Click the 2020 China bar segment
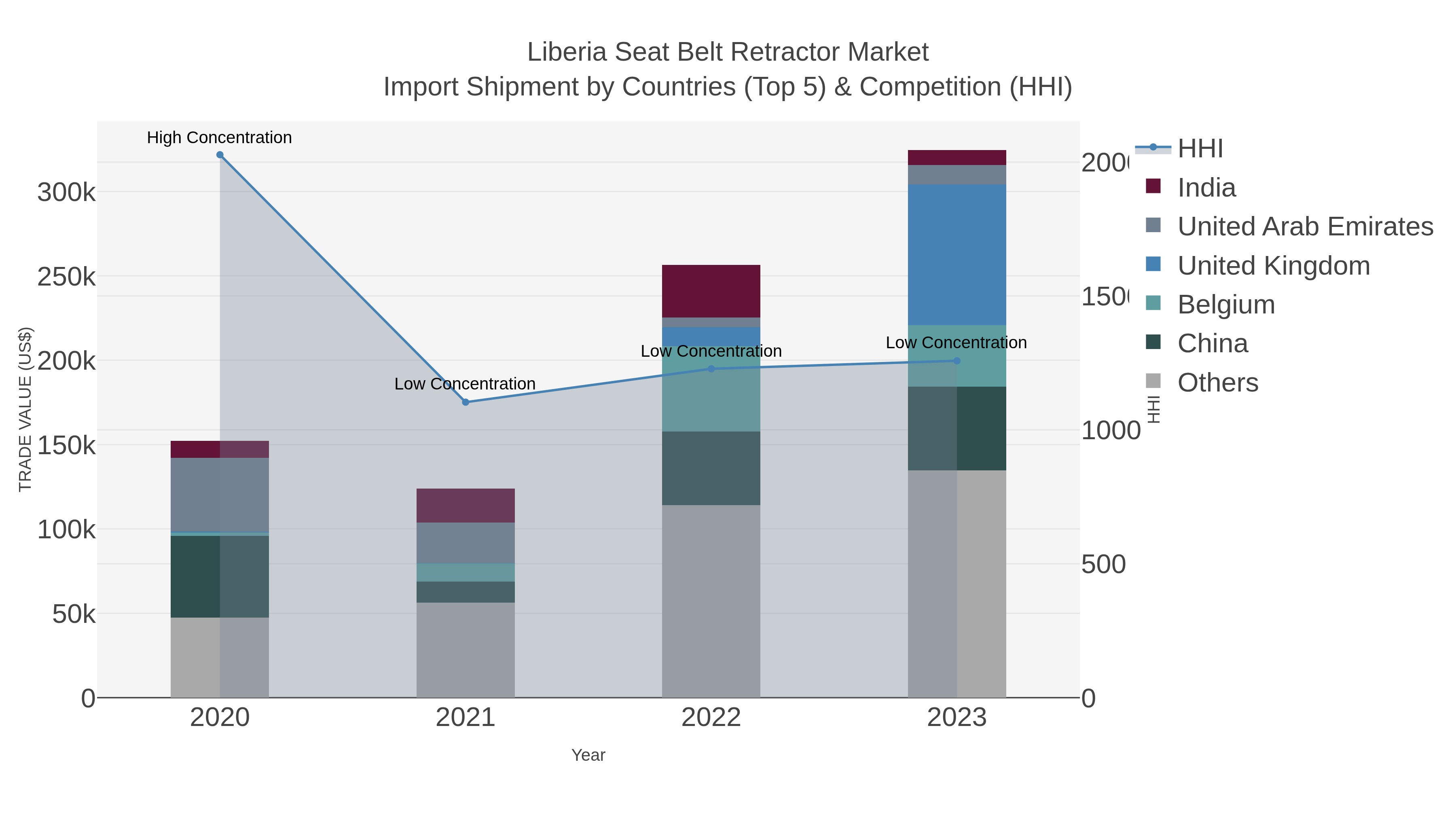The width and height of the screenshot is (1456, 819). pos(220,576)
